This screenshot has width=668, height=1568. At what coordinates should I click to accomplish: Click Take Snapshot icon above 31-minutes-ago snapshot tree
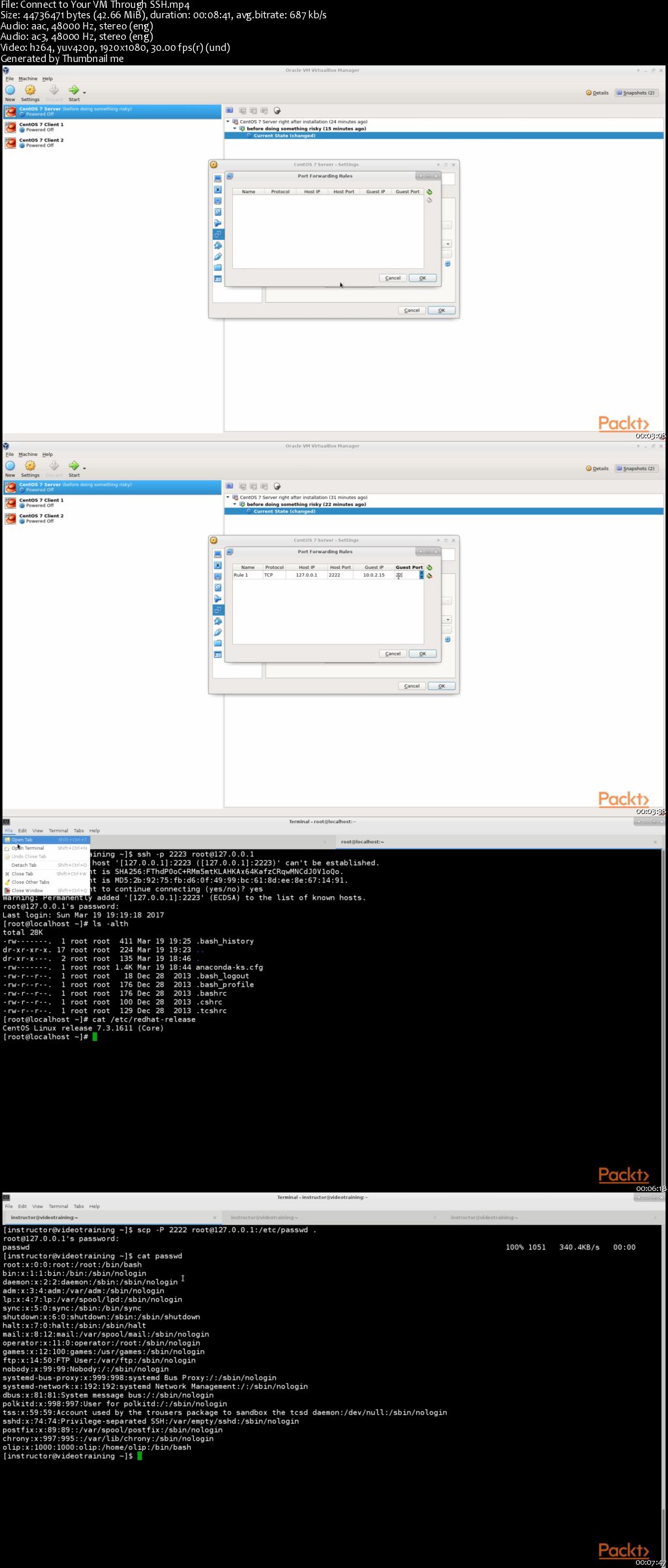(x=229, y=486)
